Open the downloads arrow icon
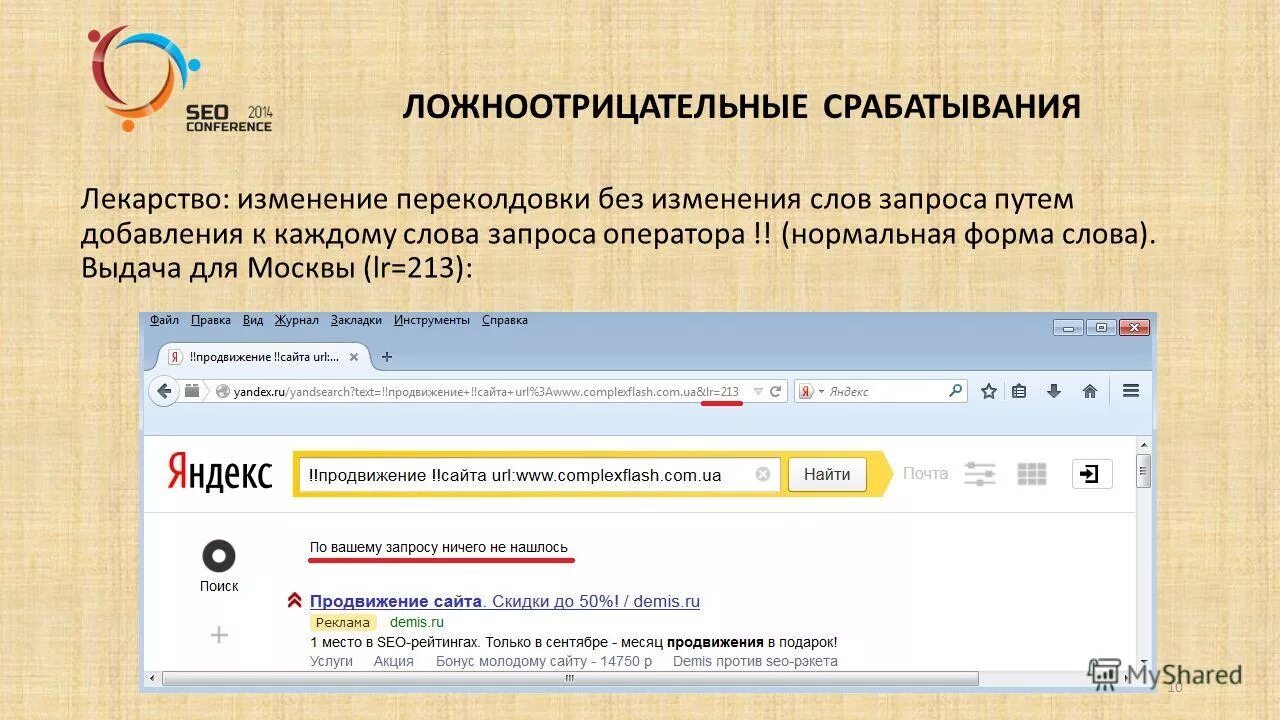 click(1054, 391)
